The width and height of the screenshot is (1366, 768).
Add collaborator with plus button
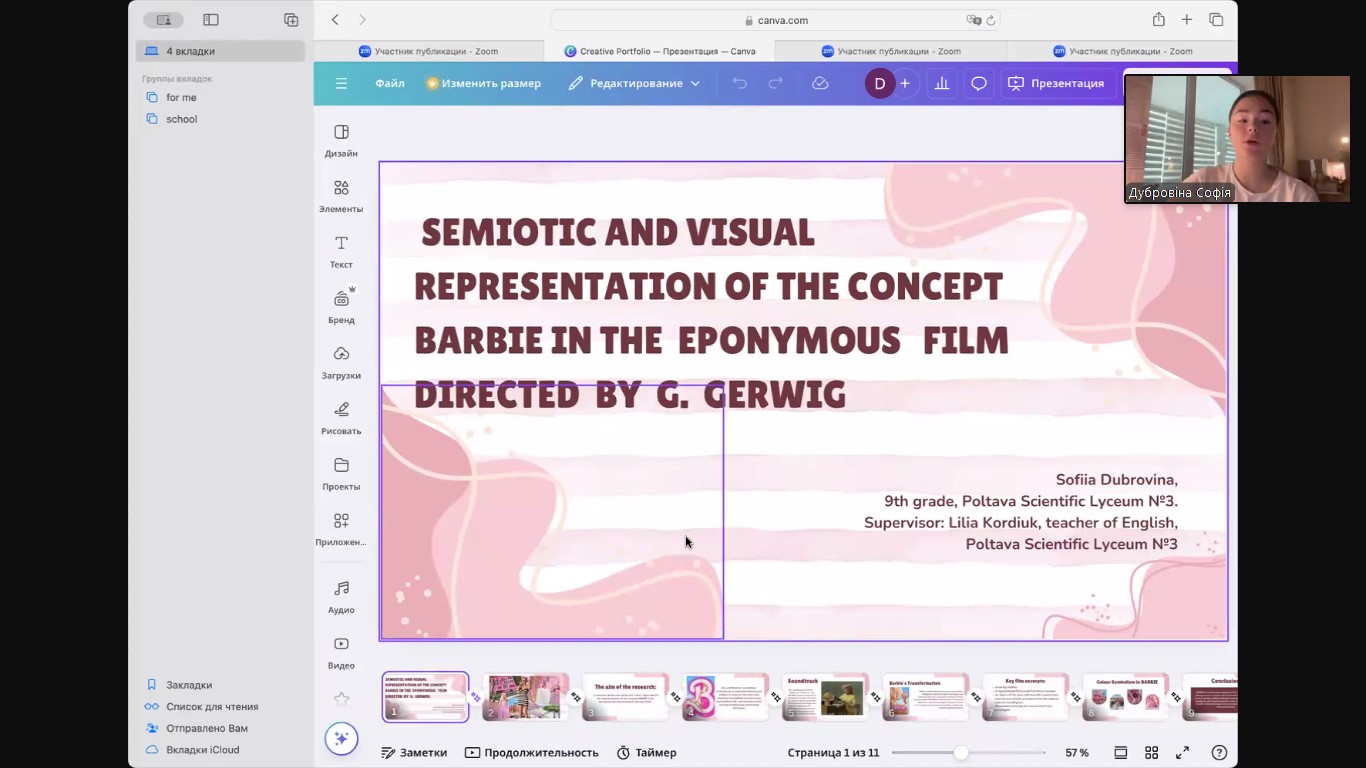[x=904, y=83]
